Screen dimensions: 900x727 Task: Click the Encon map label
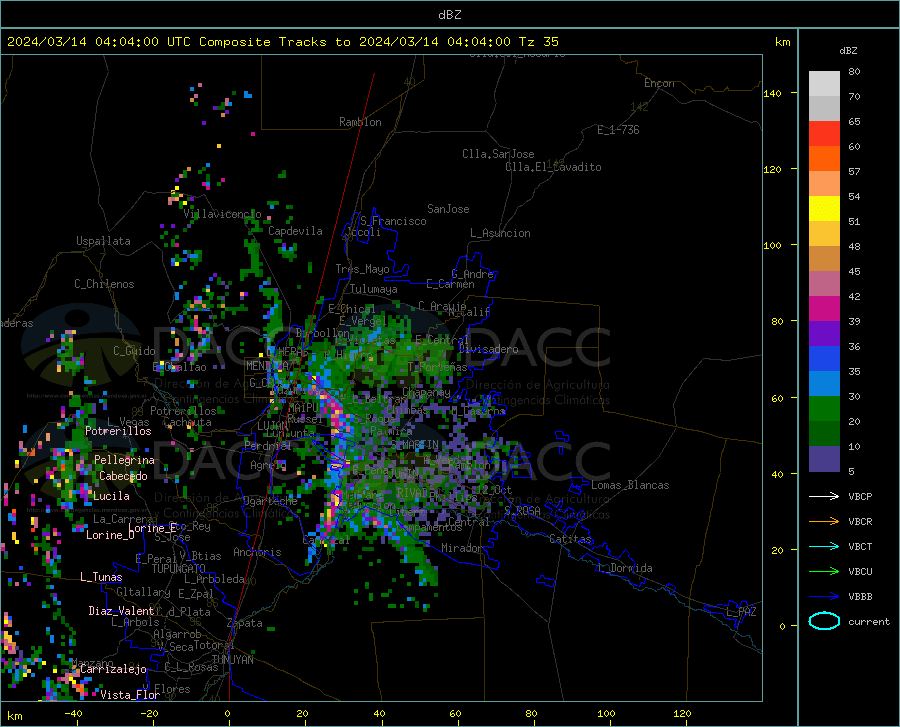pos(659,83)
